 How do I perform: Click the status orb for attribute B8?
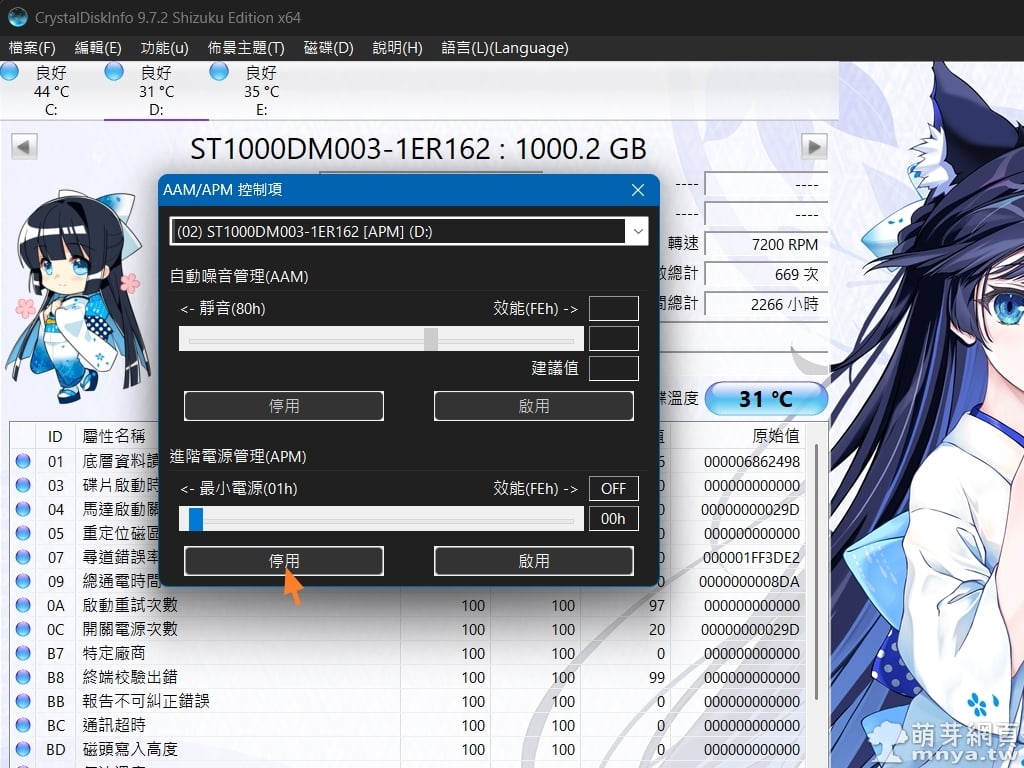[x=23, y=677]
